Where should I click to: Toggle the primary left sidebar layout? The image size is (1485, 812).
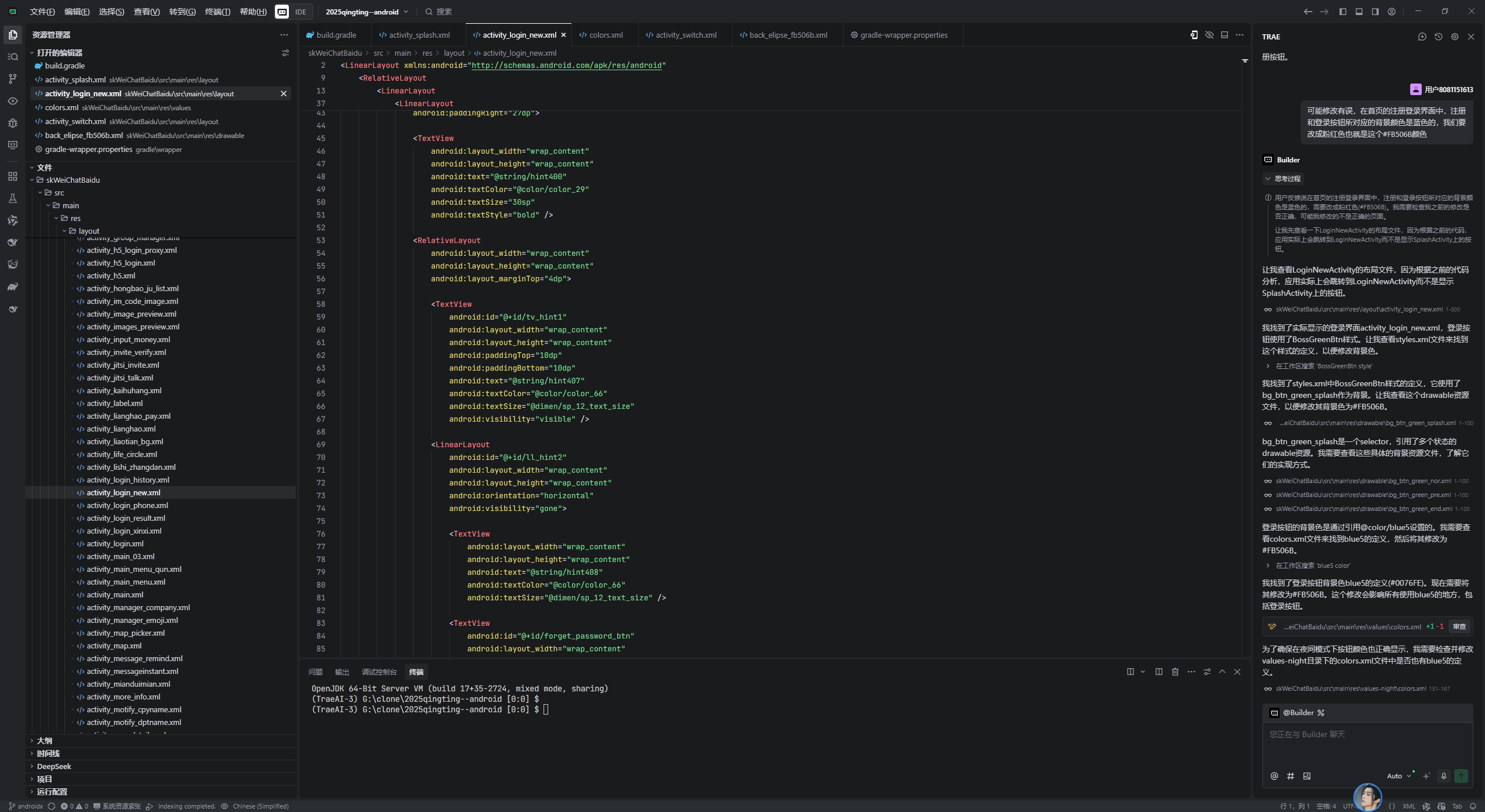click(1342, 12)
